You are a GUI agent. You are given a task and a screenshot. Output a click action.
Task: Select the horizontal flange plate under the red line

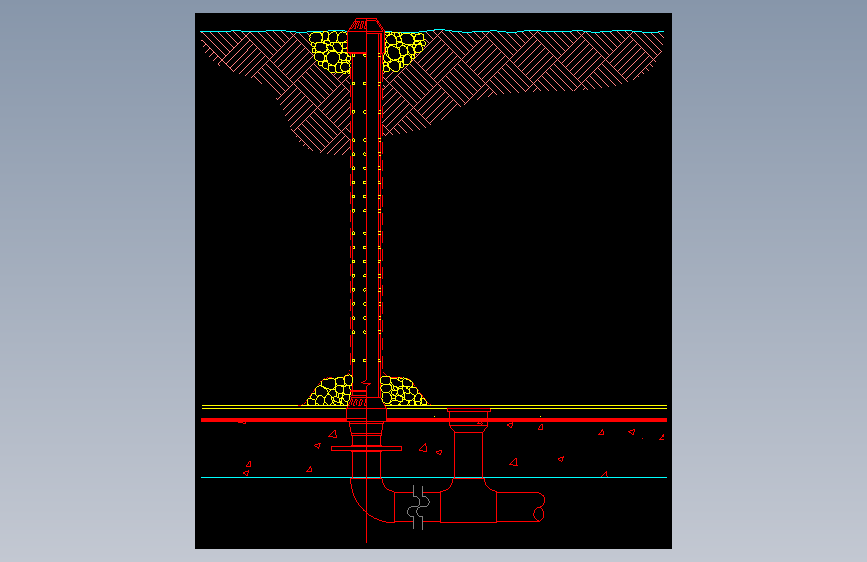click(366, 449)
